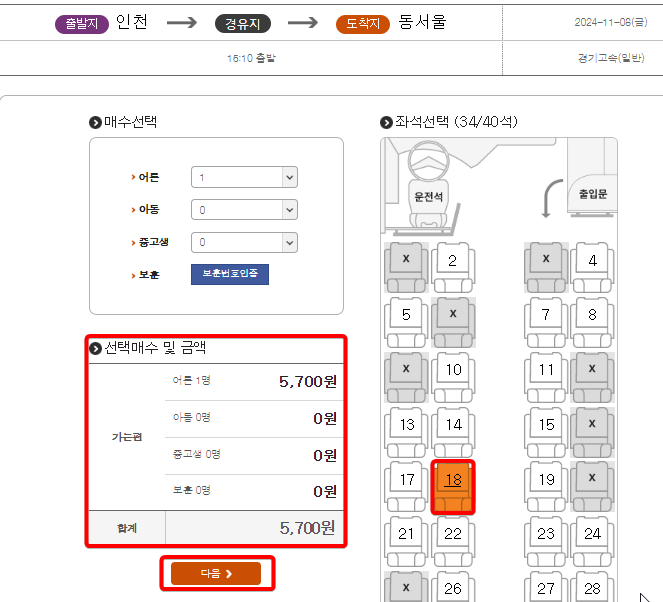Select seat number 22
Image resolution: width=663 pixels, height=602 pixels.
pyautogui.click(x=453, y=542)
